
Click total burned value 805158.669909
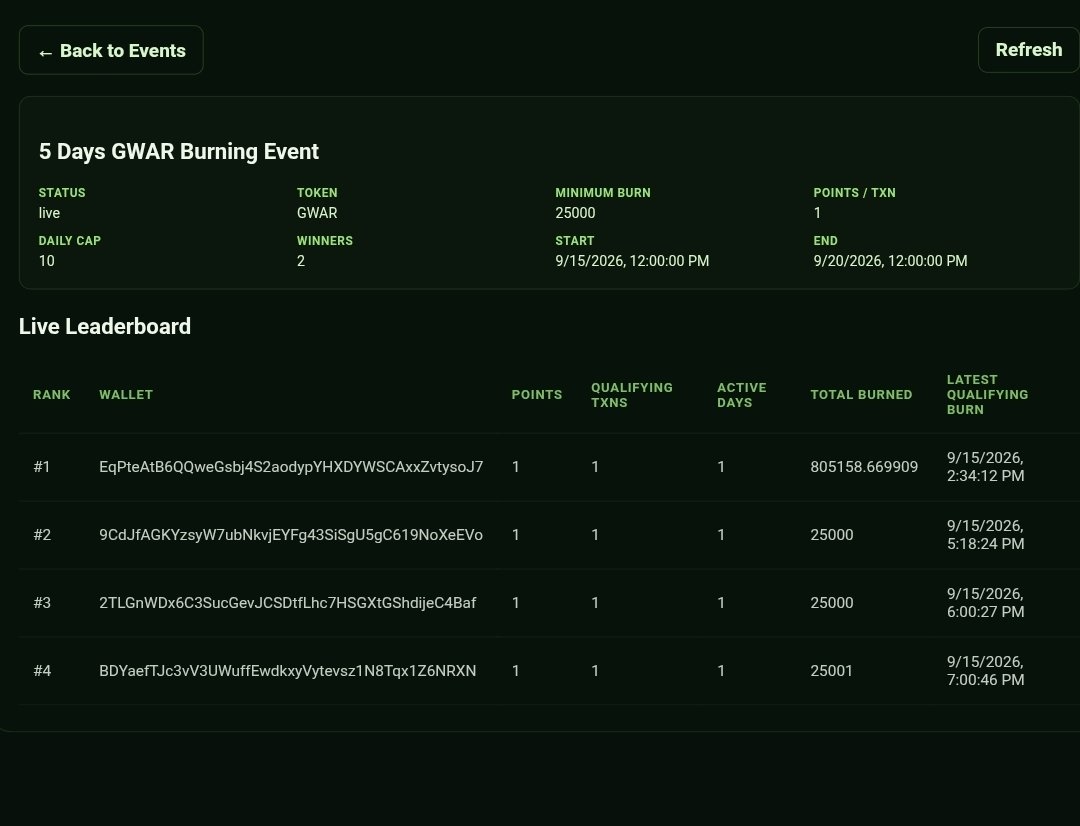point(864,467)
